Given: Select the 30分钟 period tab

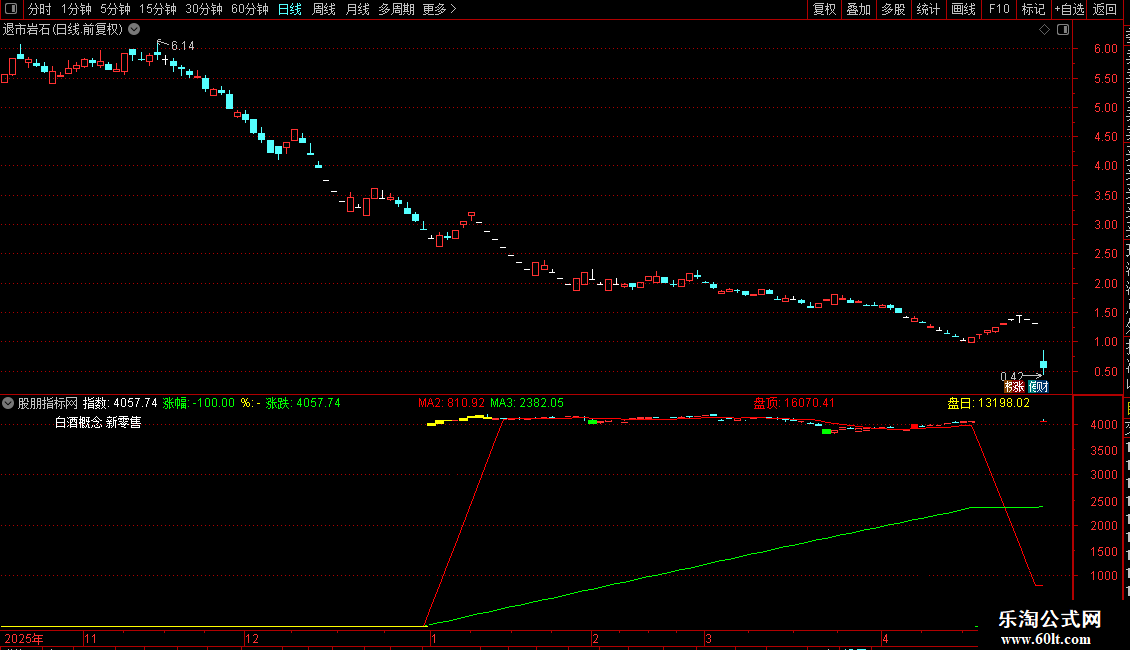Looking at the screenshot, I should 204,9.
